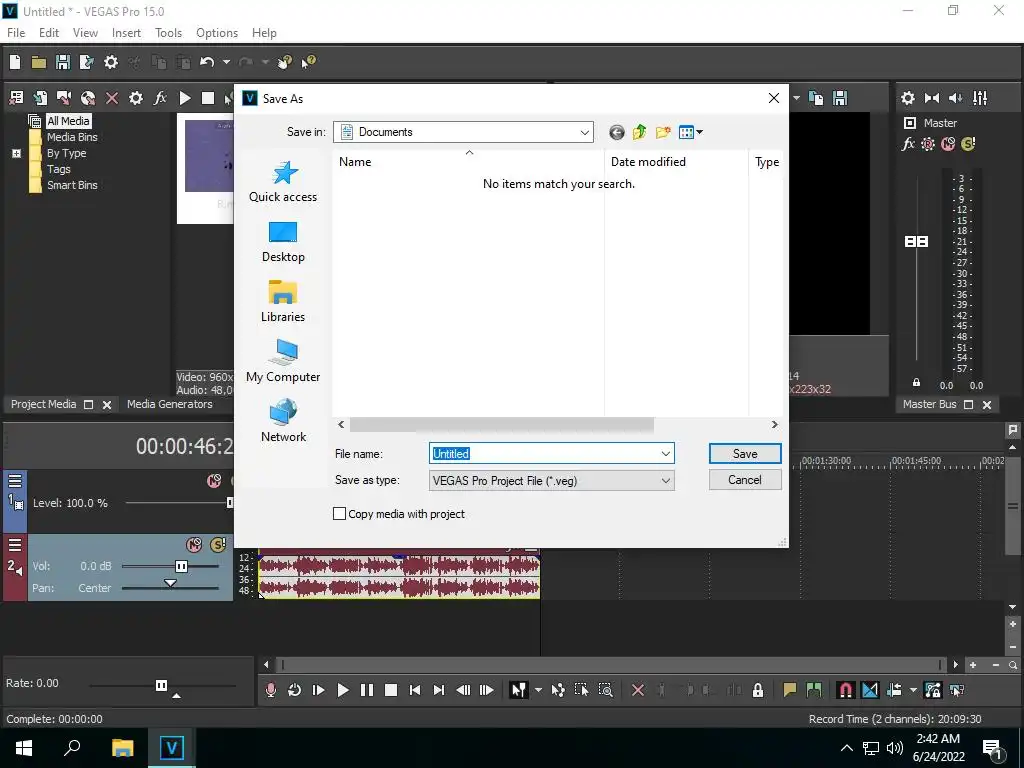Open the Insert menu

click(x=126, y=33)
